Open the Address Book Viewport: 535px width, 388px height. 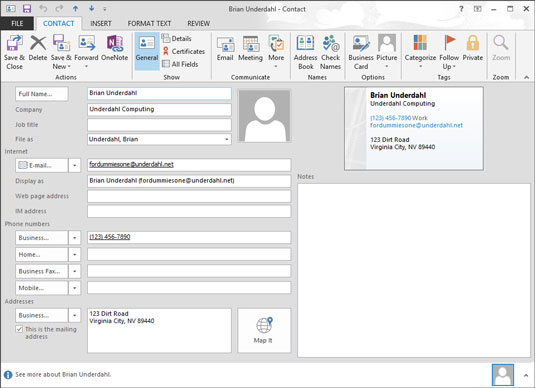point(305,52)
